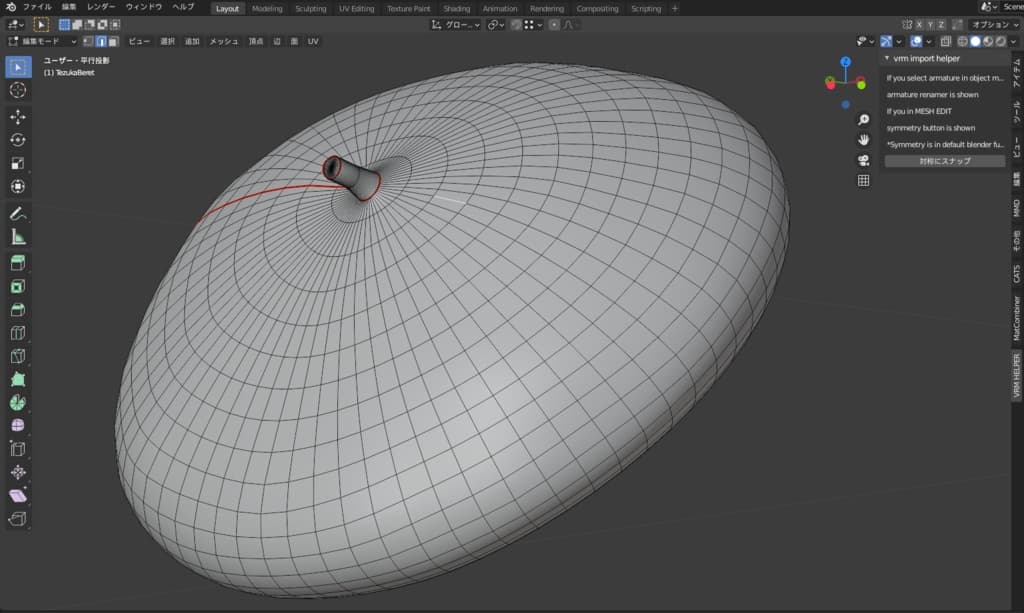The image size is (1024, 613).
Task: Choose the Bevel tool
Action: (x=17, y=310)
